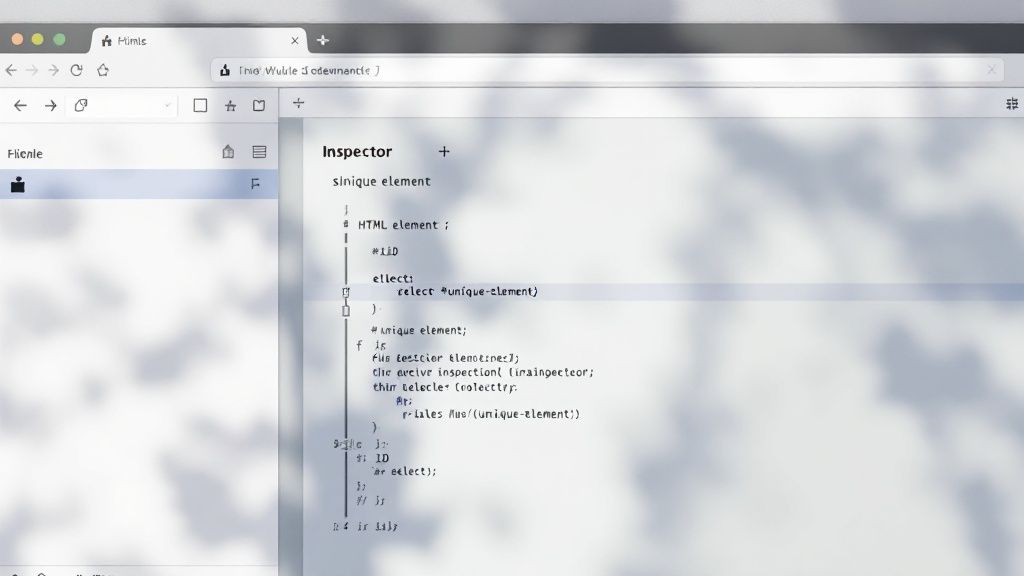Select the highlighted row in the sidebar
Screen dimensions: 1024x576
point(138,185)
